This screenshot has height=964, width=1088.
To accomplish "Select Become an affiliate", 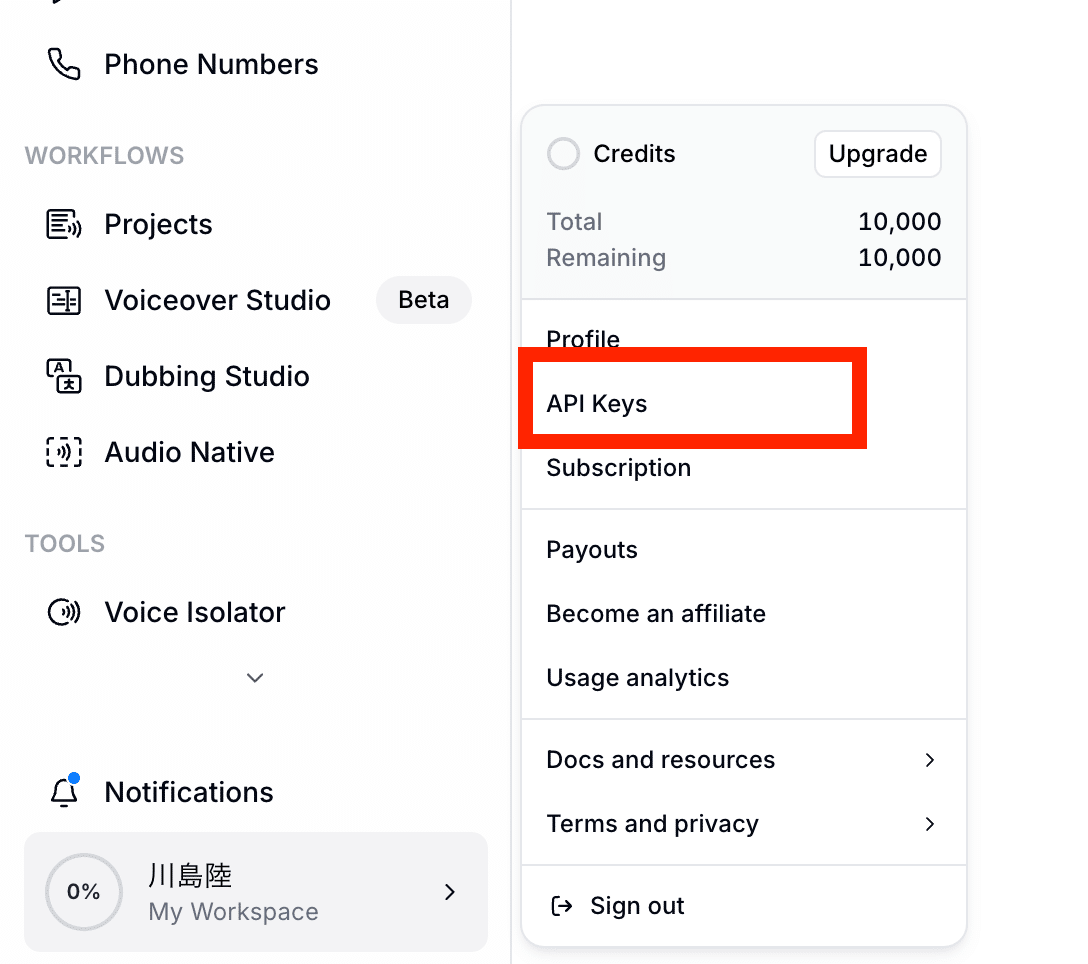I will pos(655,614).
